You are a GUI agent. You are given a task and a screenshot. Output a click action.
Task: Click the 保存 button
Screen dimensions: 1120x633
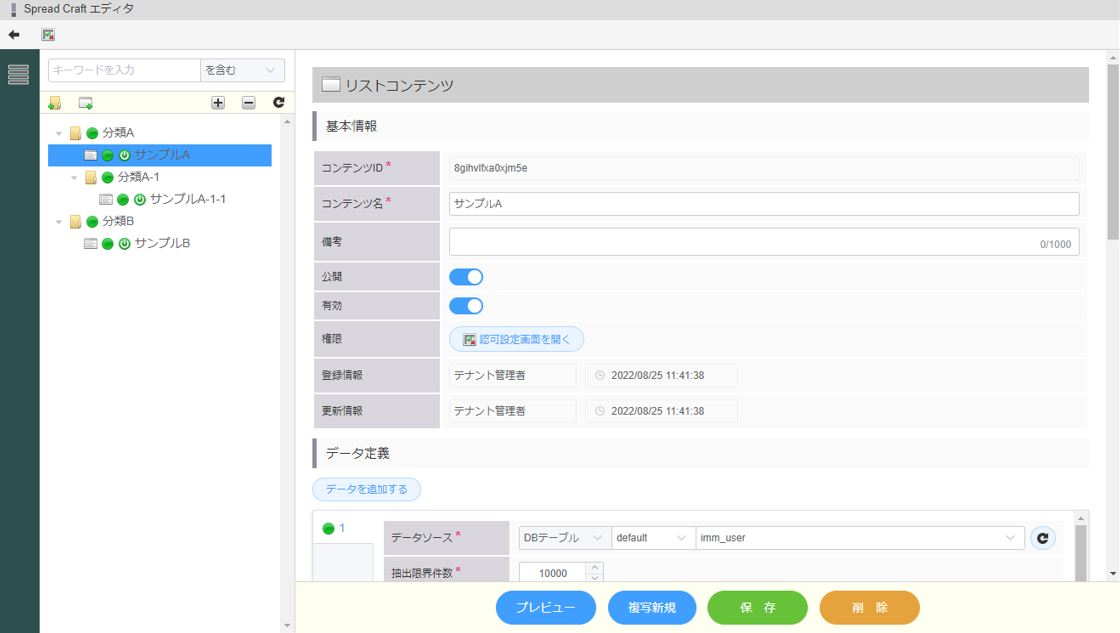[x=757, y=608]
